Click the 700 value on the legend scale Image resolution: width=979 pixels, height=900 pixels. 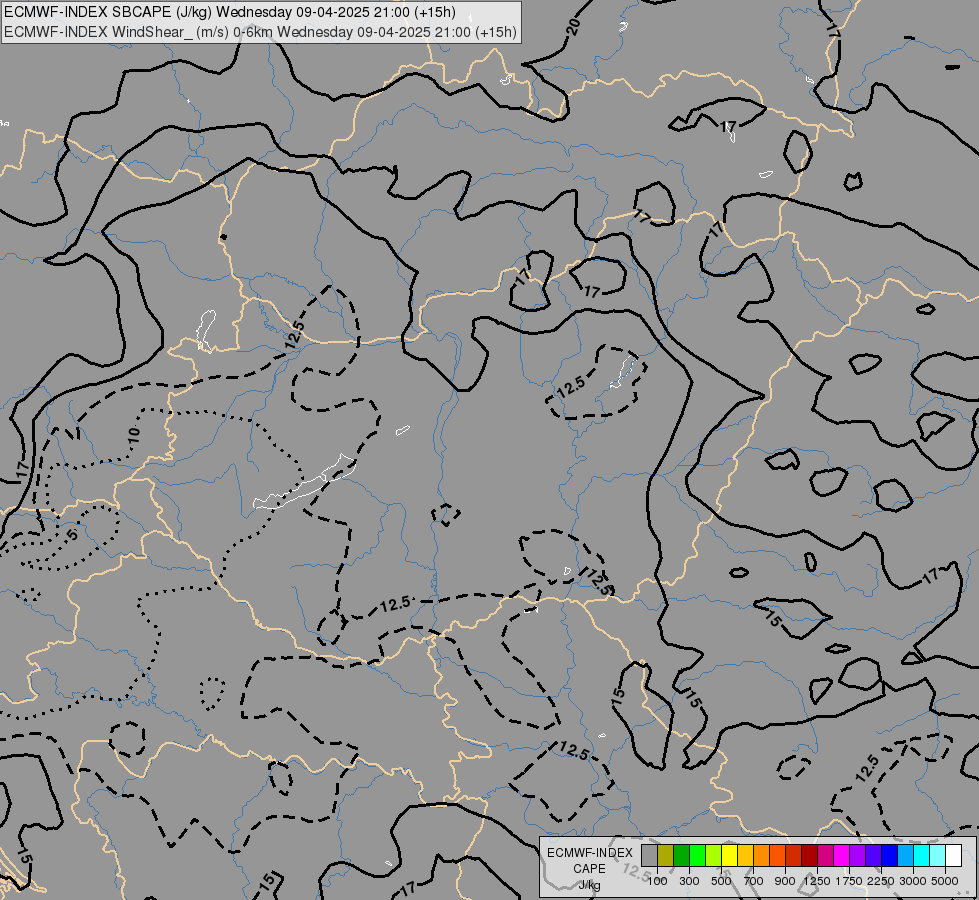(x=754, y=881)
